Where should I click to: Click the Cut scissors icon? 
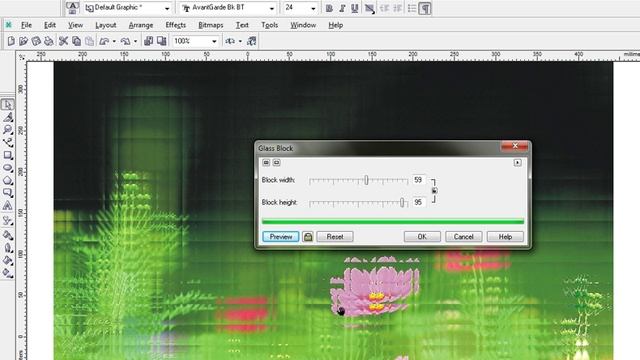[63, 41]
